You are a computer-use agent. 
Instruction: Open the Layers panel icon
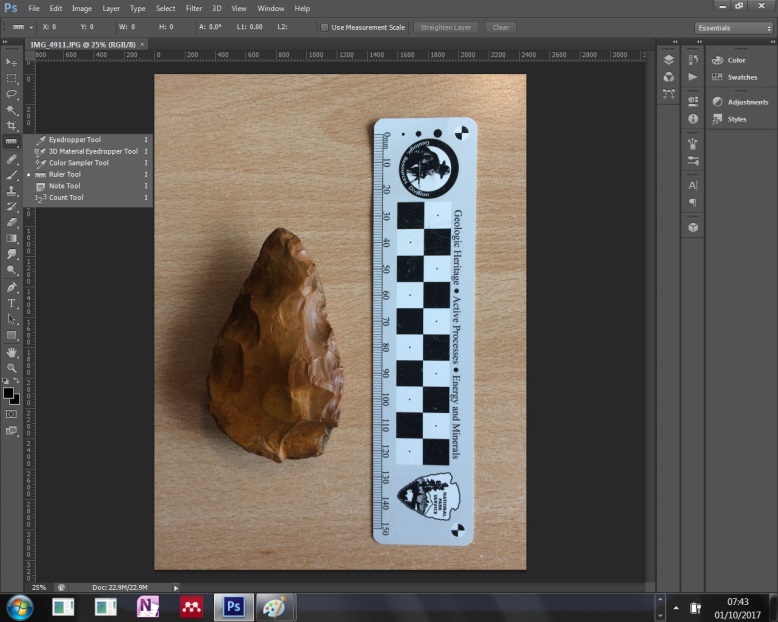668,60
